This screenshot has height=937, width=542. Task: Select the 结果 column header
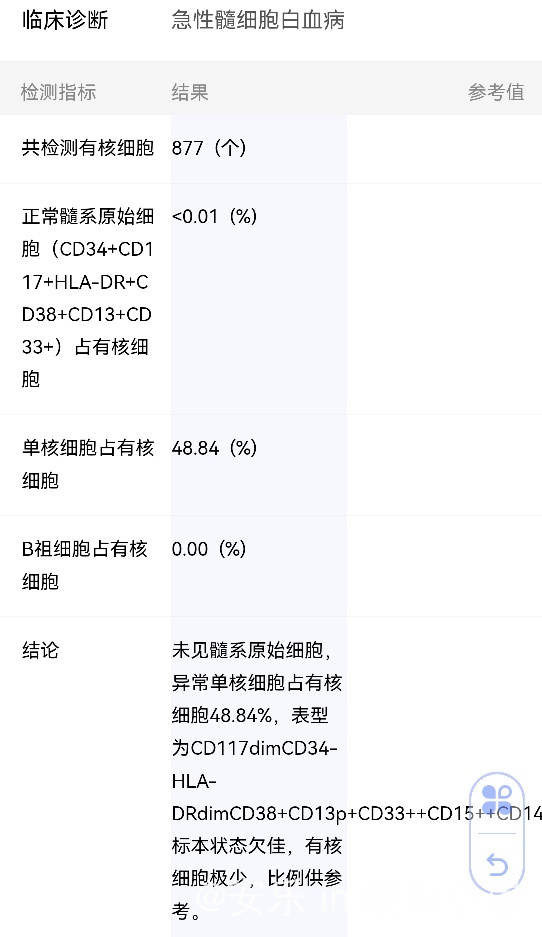click(190, 92)
